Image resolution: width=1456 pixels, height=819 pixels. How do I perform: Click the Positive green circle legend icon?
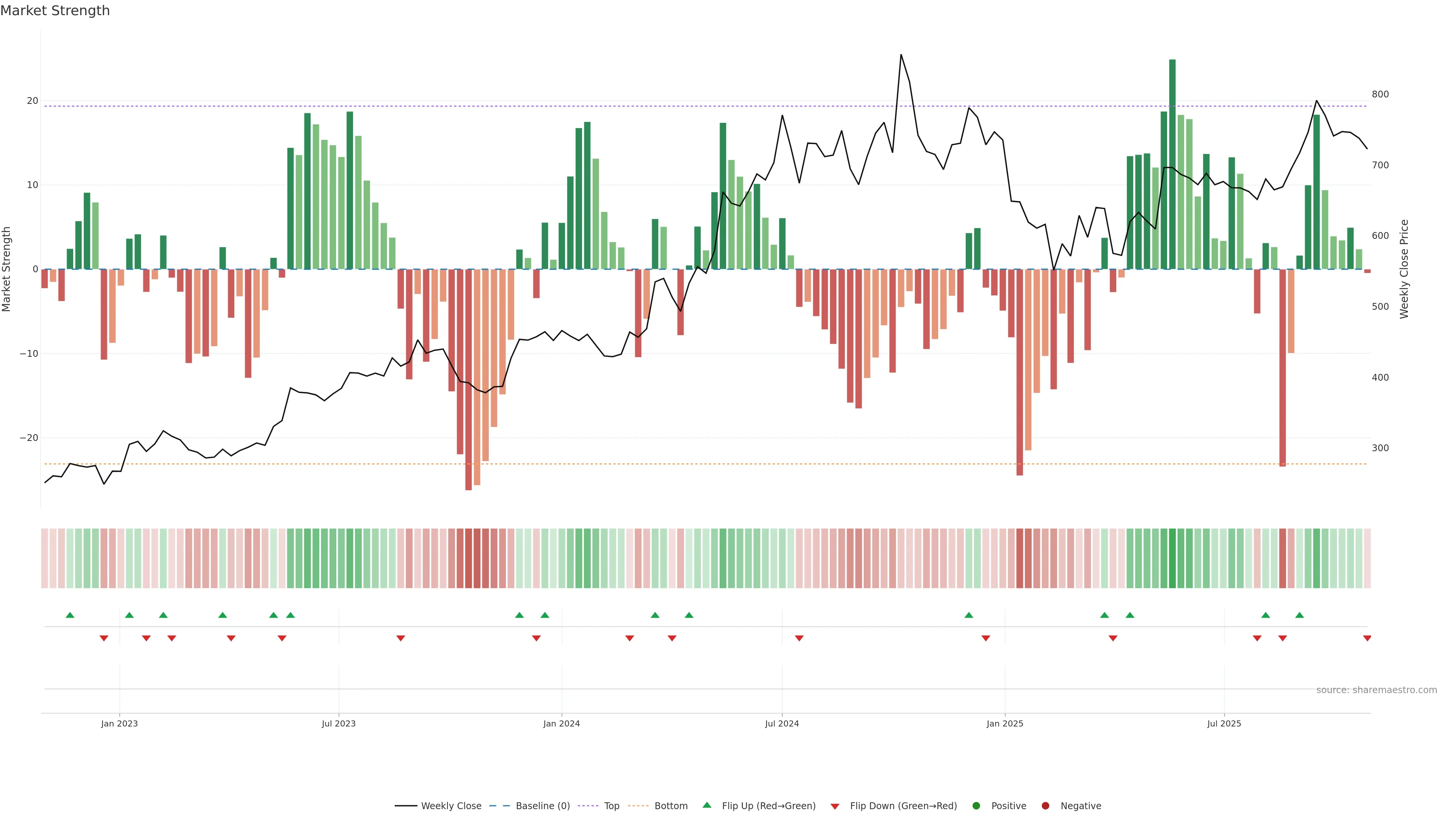[x=976, y=806]
